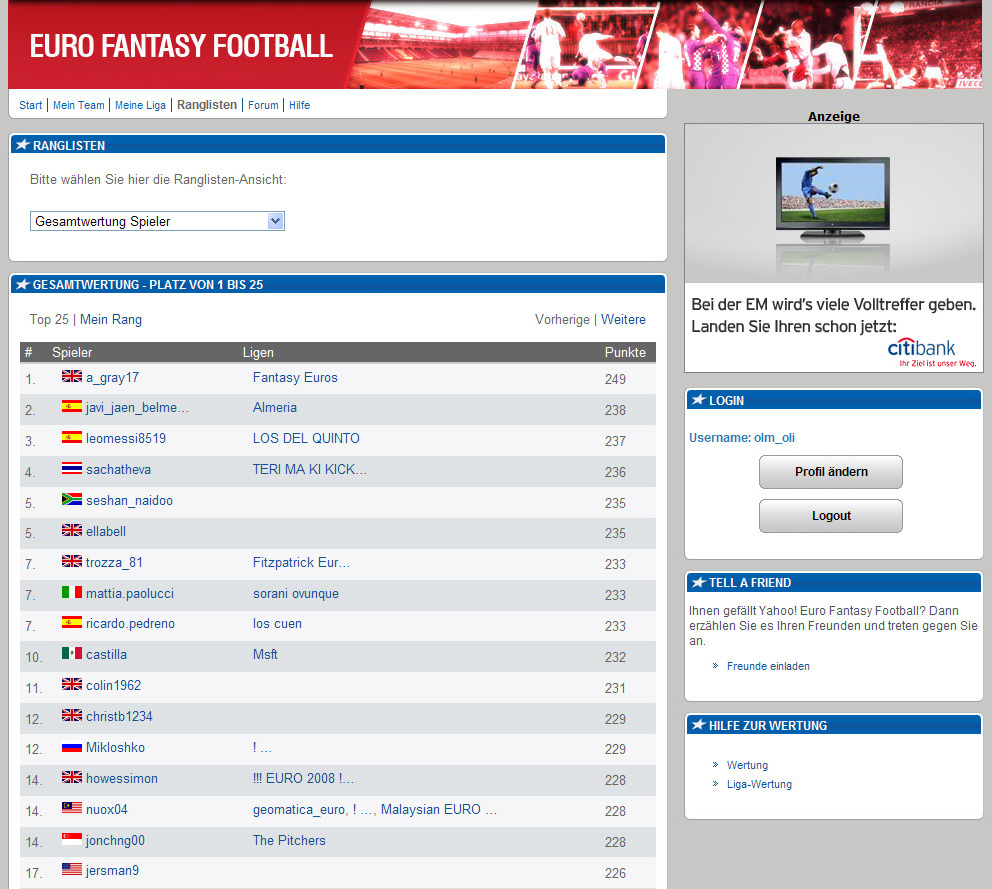992x889 pixels.
Task: Click the Russian flag beside Mikloshko
Action: [72, 747]
